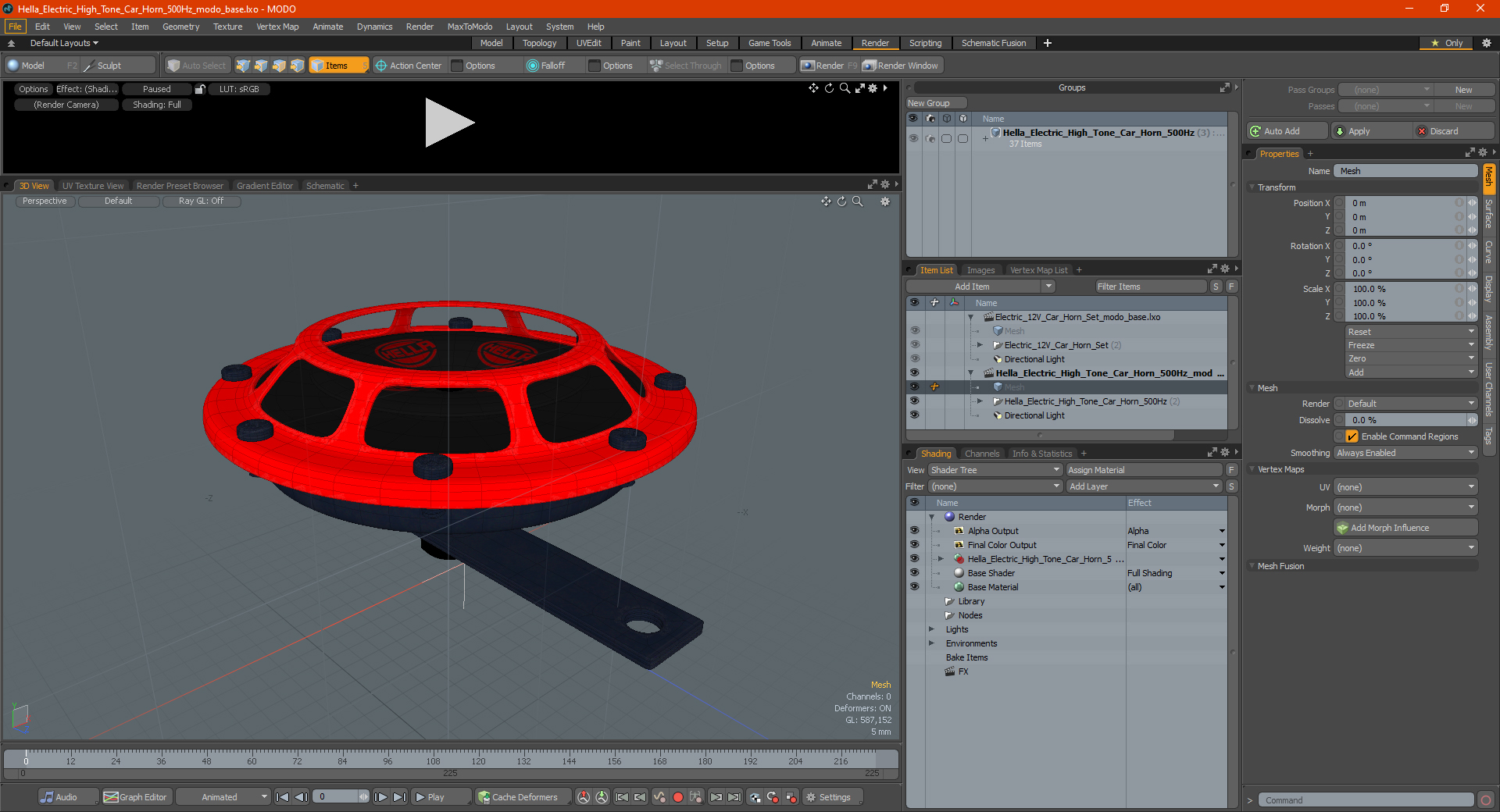Click the Ray GL: Off button
Image resolution: width=1500 pixels, height=812 pixels.
(201, 201)
